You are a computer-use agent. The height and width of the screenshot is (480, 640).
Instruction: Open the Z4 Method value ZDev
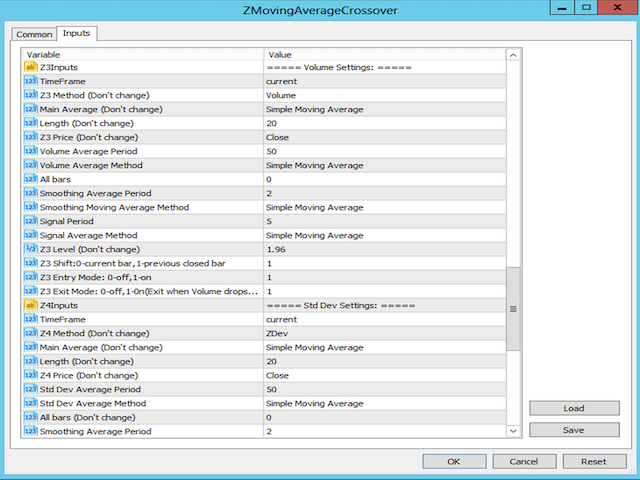[x=385, y=333]
